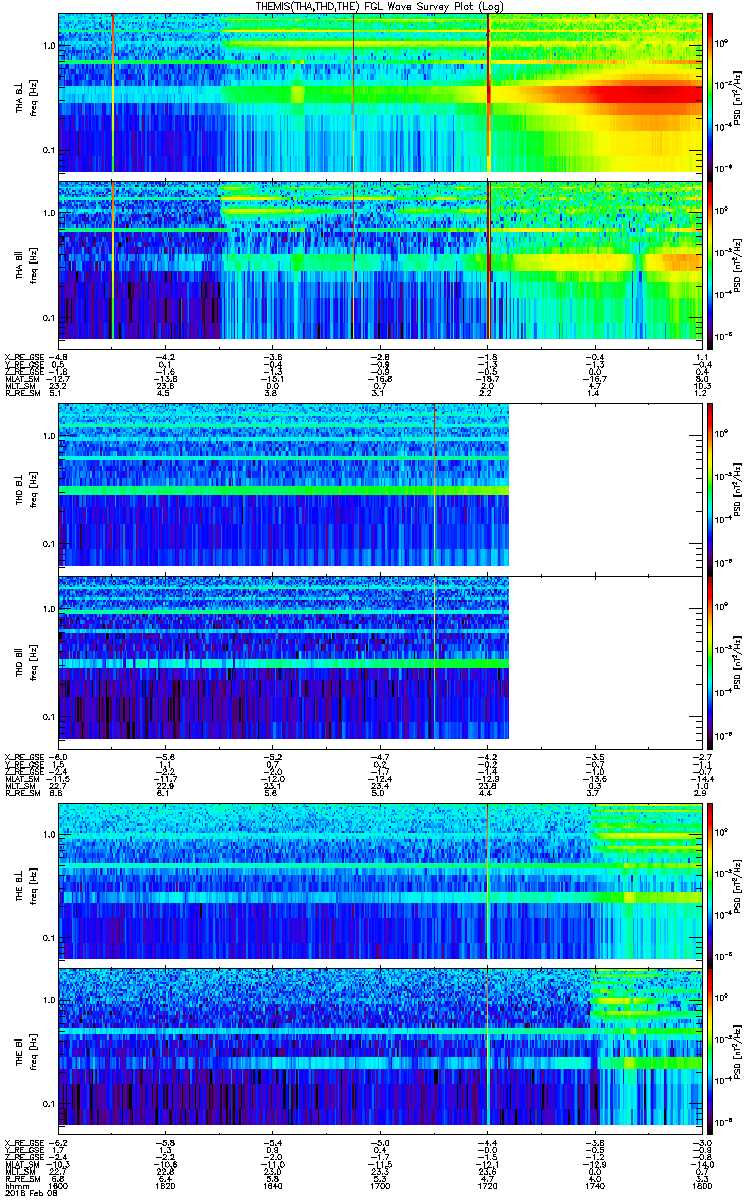Click the 1800 time tick label

(701, 1185)
